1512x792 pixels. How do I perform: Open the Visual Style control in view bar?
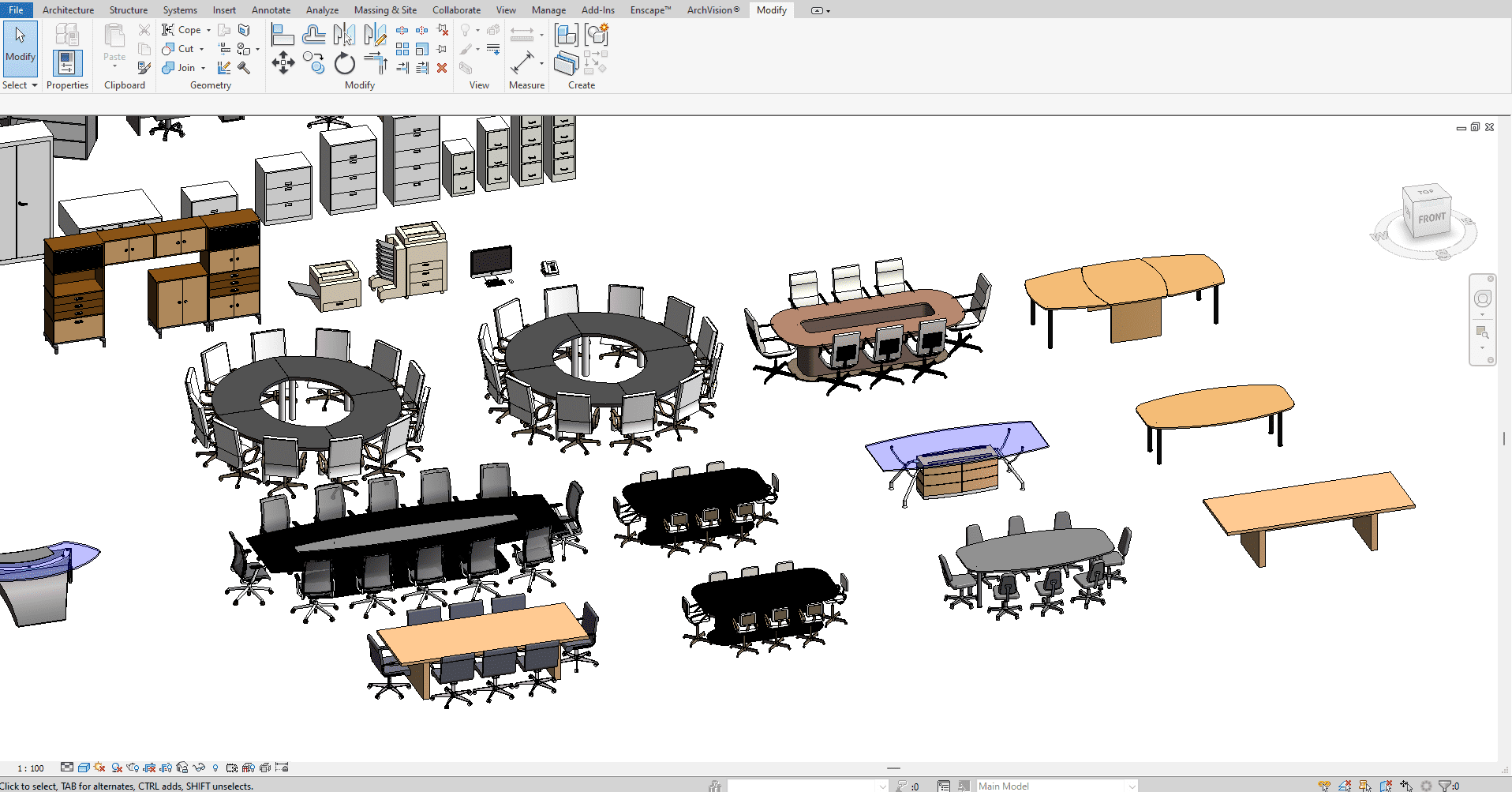point(84,768)
